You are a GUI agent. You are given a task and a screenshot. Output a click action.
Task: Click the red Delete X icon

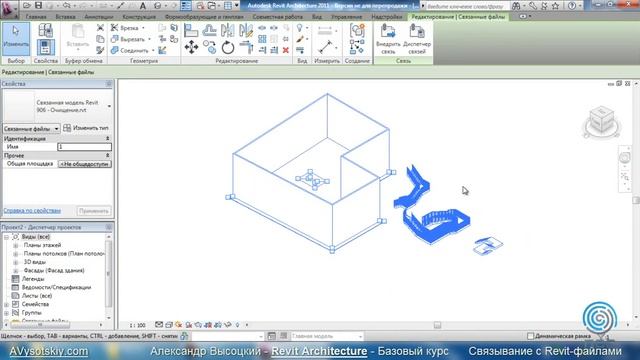pyautogui.click(x=286, y=50)
